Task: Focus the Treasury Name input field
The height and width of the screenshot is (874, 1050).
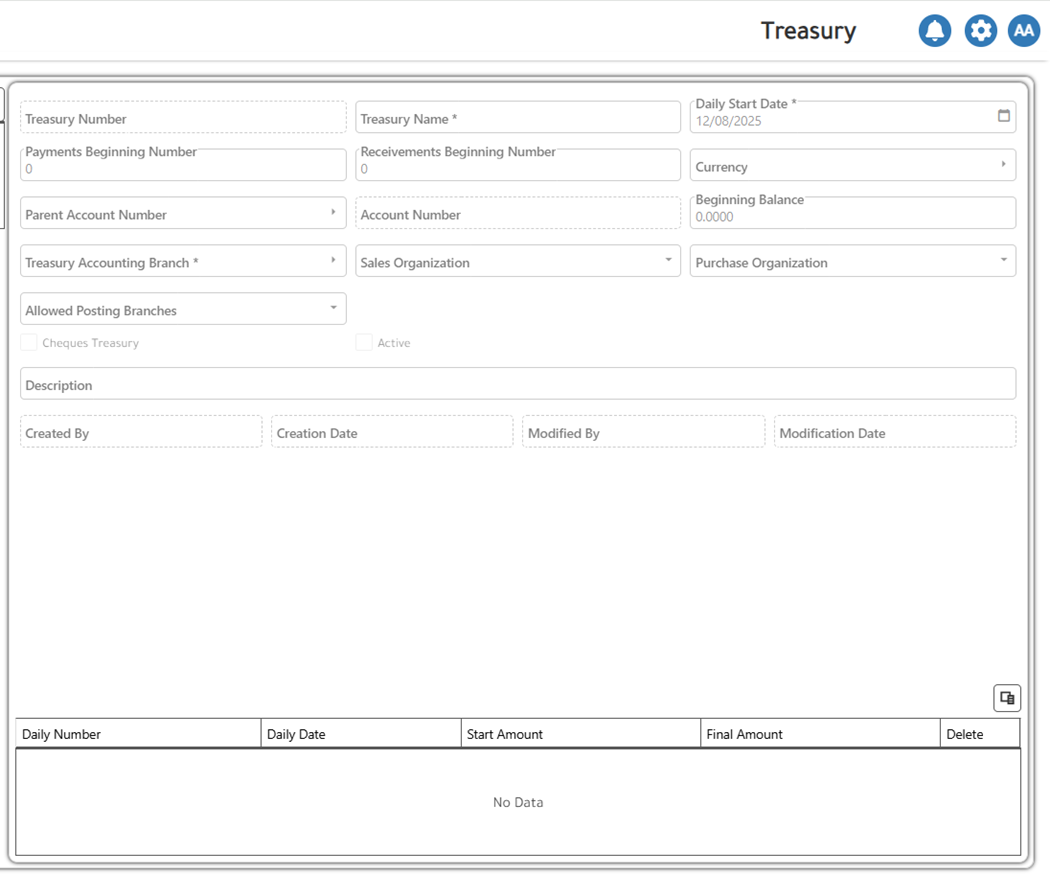Action: pos(517,118)
